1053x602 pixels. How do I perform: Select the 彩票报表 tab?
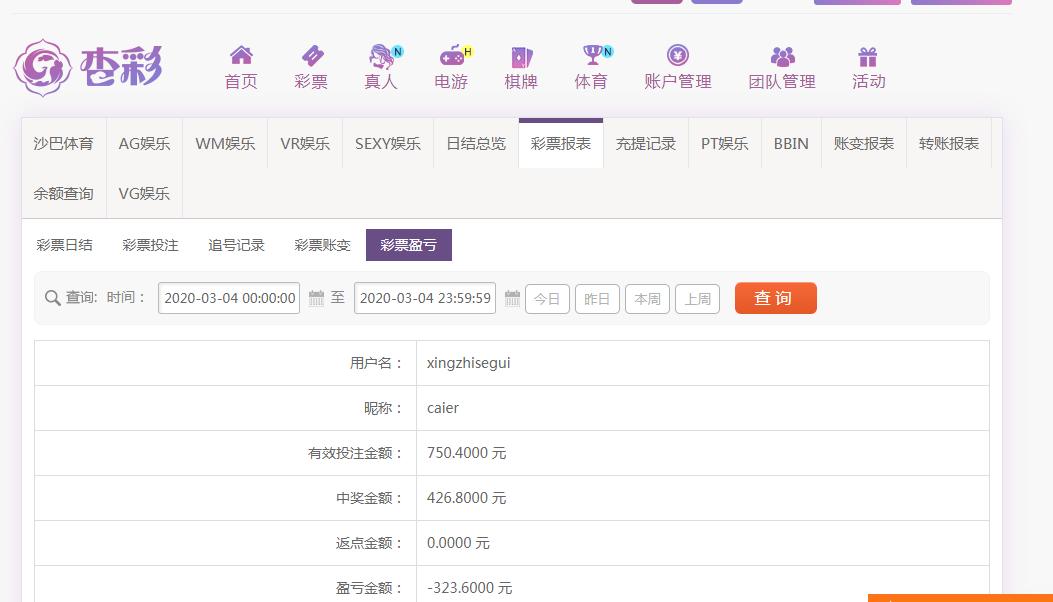pyautogui.click(x=561, y=143)
